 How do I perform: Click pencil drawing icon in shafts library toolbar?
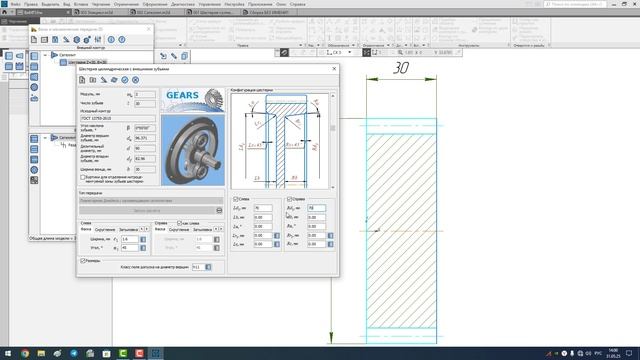(66, 40)
